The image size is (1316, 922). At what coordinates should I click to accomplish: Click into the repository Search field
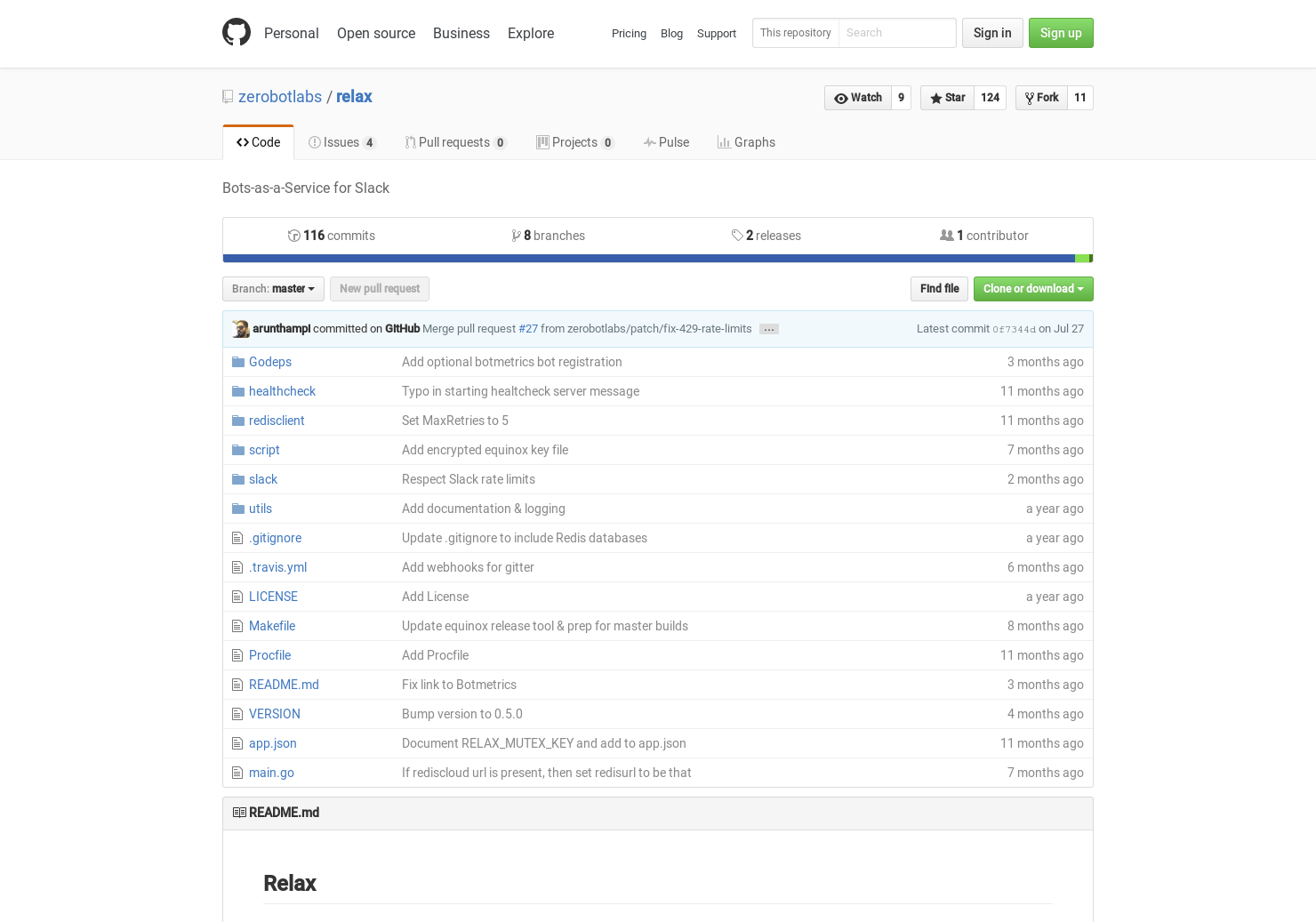[897, 33]
